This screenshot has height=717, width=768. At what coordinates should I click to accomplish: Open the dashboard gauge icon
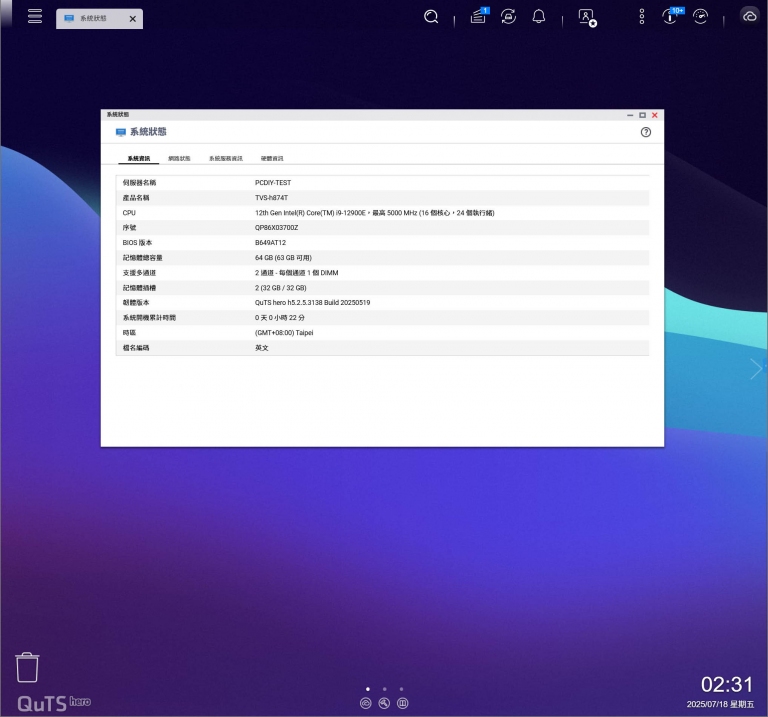pyautogui.click(x=700, y=17)
